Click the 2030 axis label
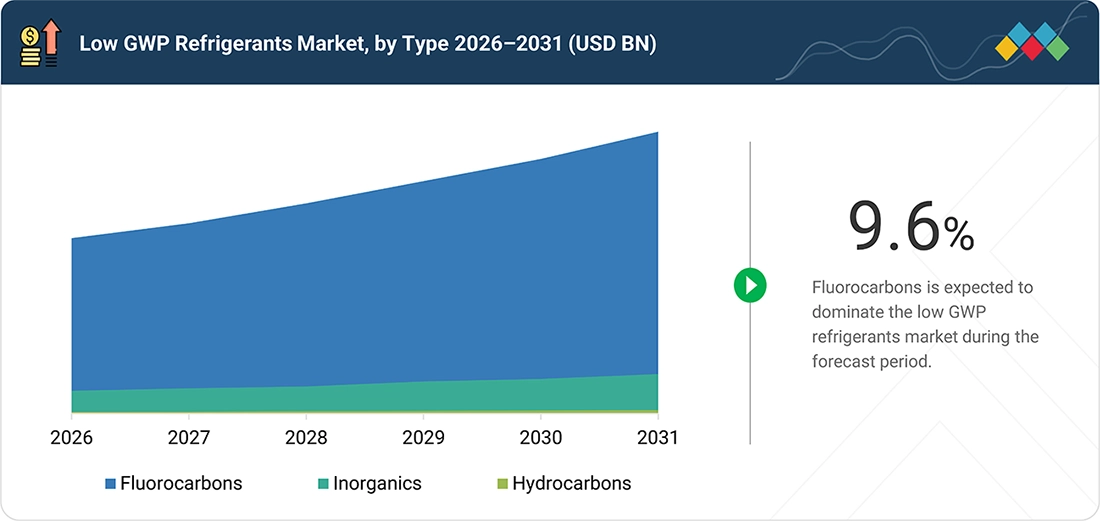This screenshot has width=1100, height=521. click(540, 438)
